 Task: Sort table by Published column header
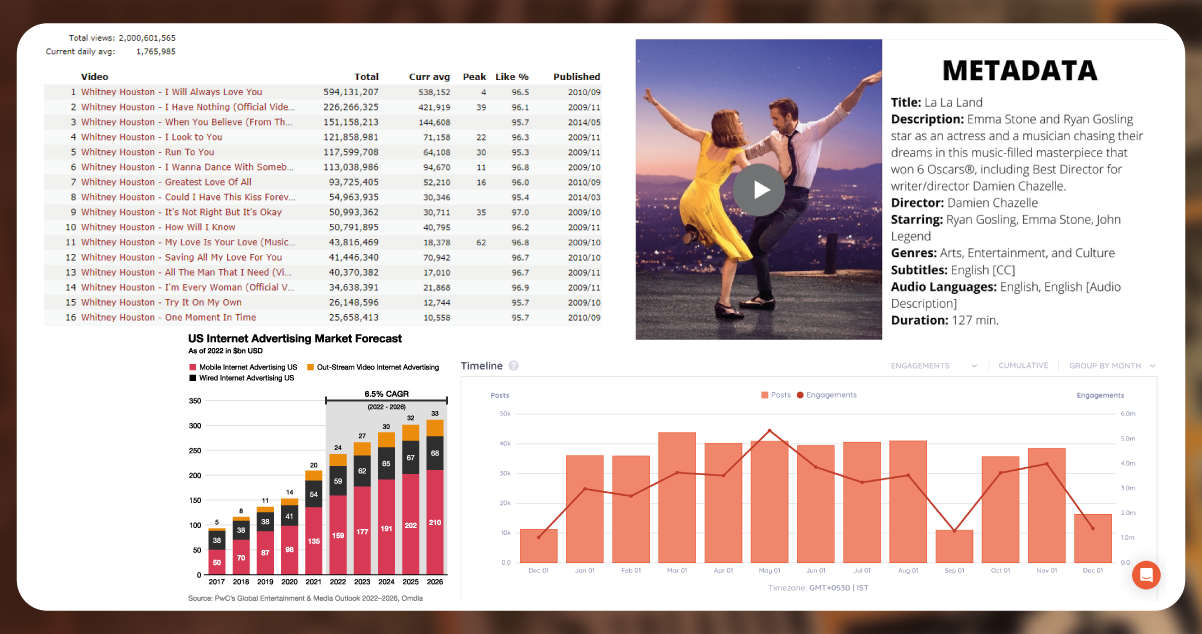coord(577,77)
